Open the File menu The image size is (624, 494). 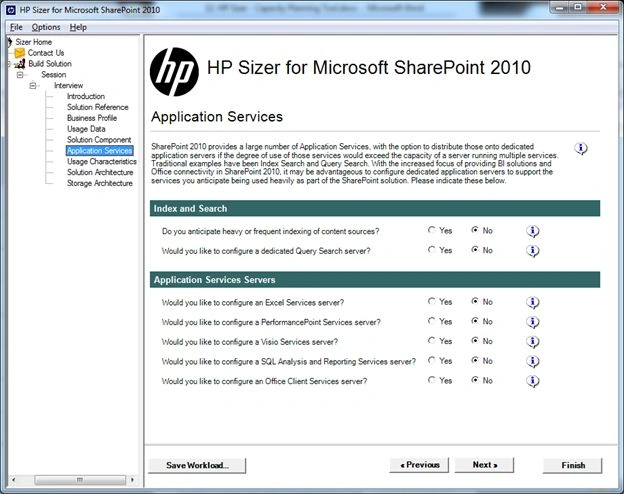16,27
